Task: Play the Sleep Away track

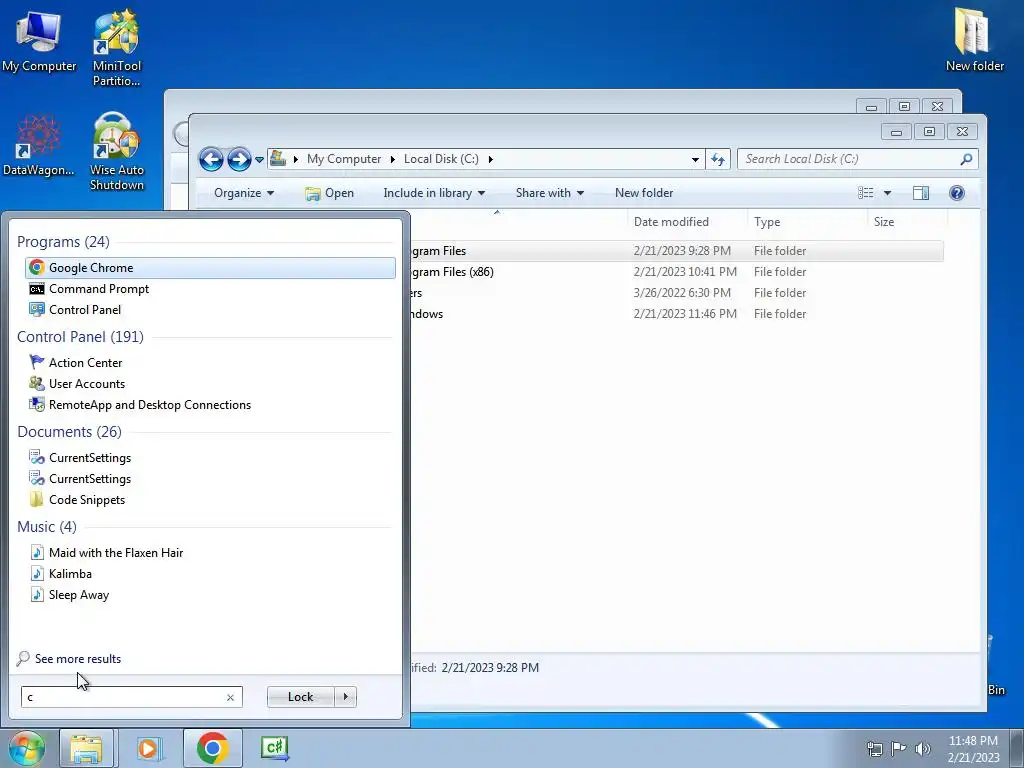Action: click(78, 595)
